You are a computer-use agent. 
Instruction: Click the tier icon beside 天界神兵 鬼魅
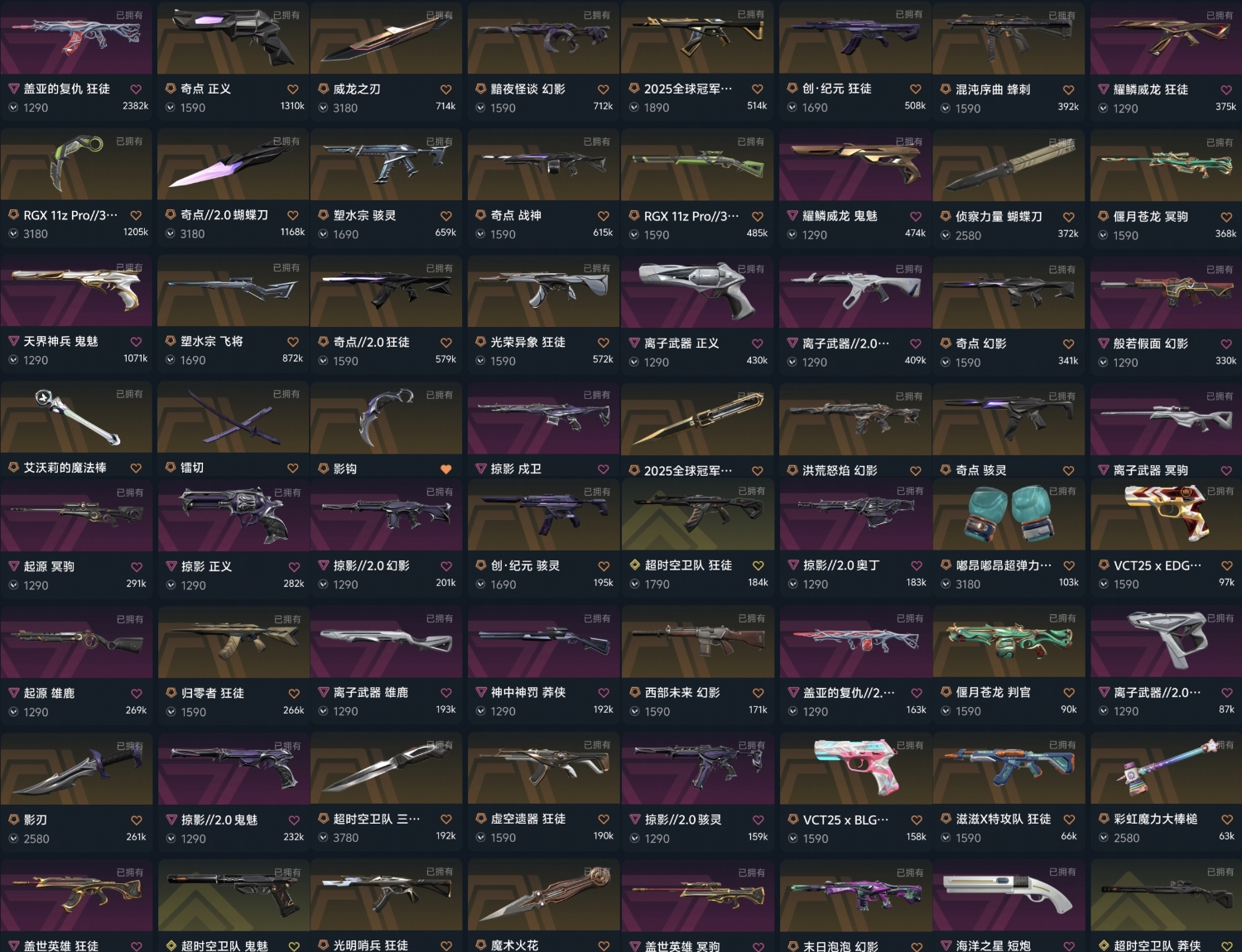(x=14, y=341)
